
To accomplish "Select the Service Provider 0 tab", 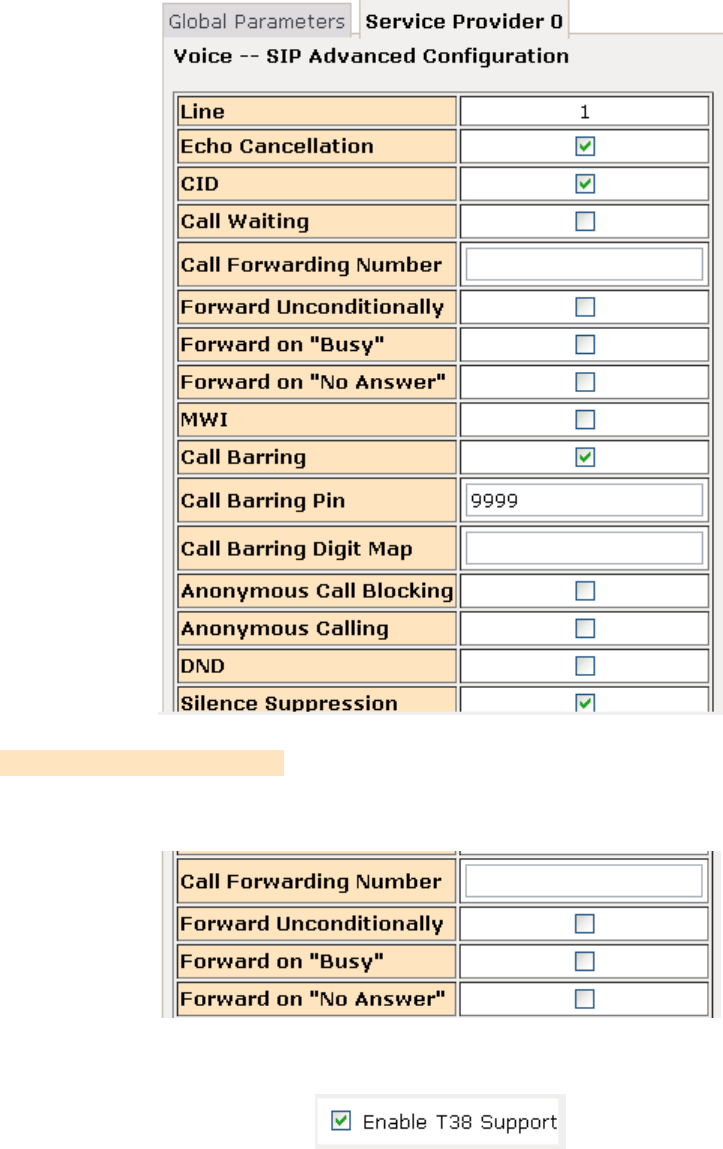I will coord(463,21).
